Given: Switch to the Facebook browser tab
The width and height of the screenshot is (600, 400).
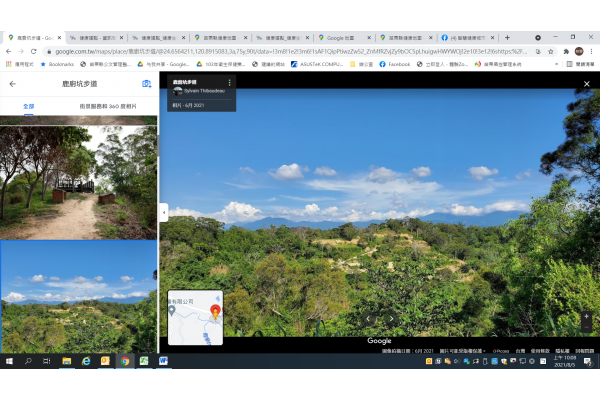Looking at the screenshot, I should click(x=468, y=38).
